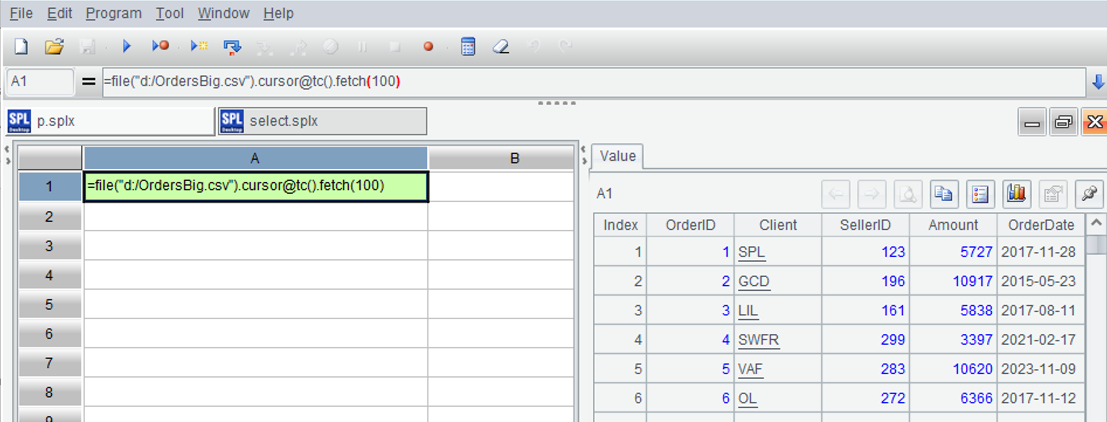Open the chart icon in Value panel
This screenshot has width=1107, height=422.
coord(1017,194)
